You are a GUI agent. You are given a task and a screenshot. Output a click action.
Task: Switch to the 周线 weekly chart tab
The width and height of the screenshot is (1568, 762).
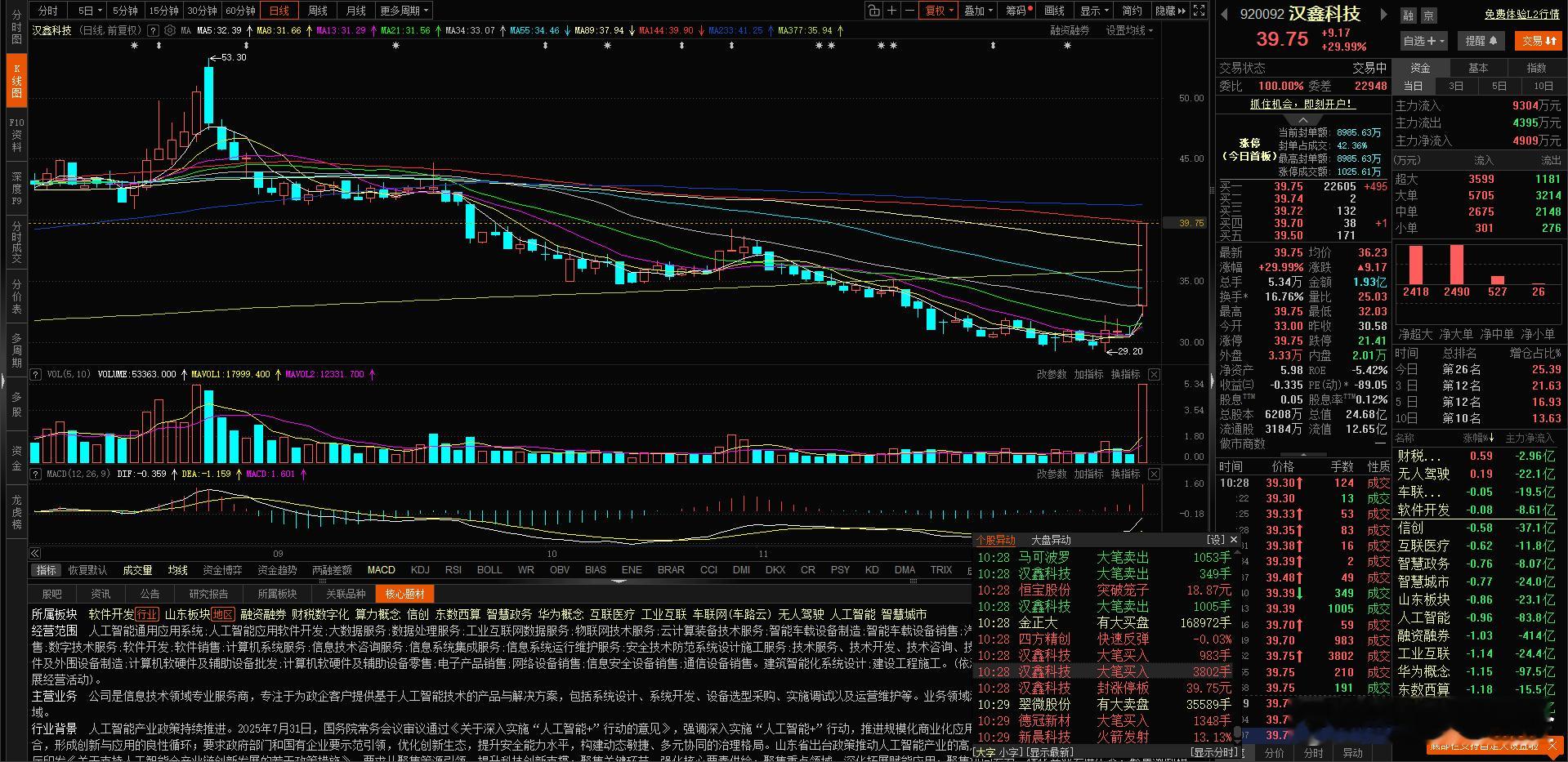(x=317, y=11)
